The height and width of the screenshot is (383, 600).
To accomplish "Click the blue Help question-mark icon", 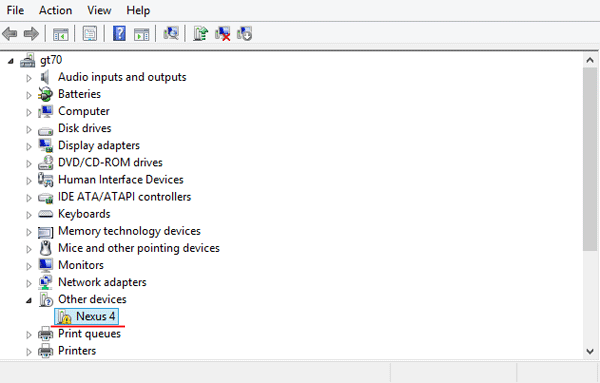I will 119,34.
